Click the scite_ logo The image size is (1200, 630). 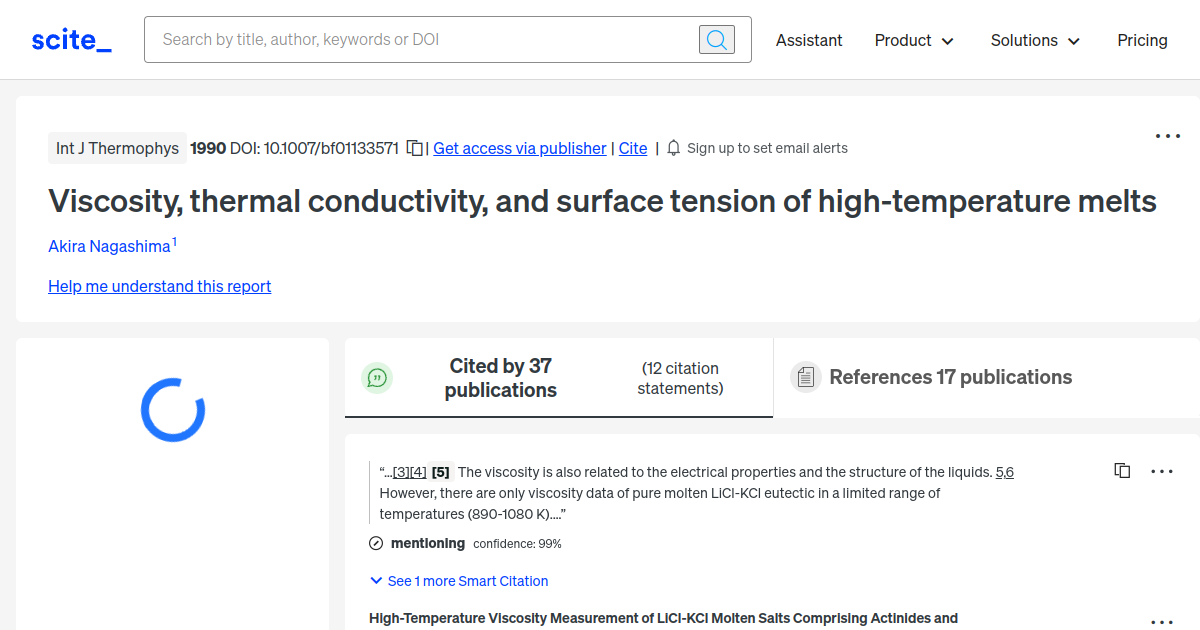click(x=70, y=39)
